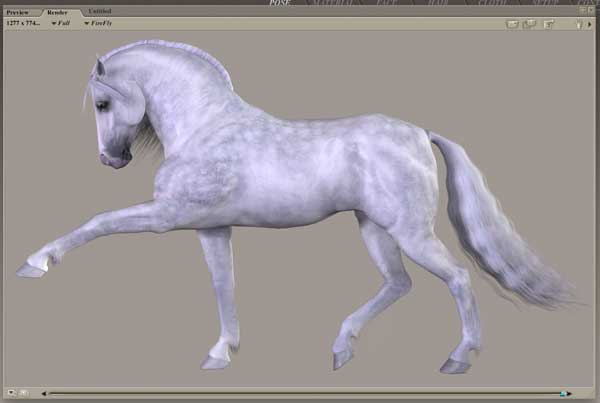Open the render panel arrow menu
Image resolution: width=600 pixels, height=403 pixels.
[x=590, y=24]
